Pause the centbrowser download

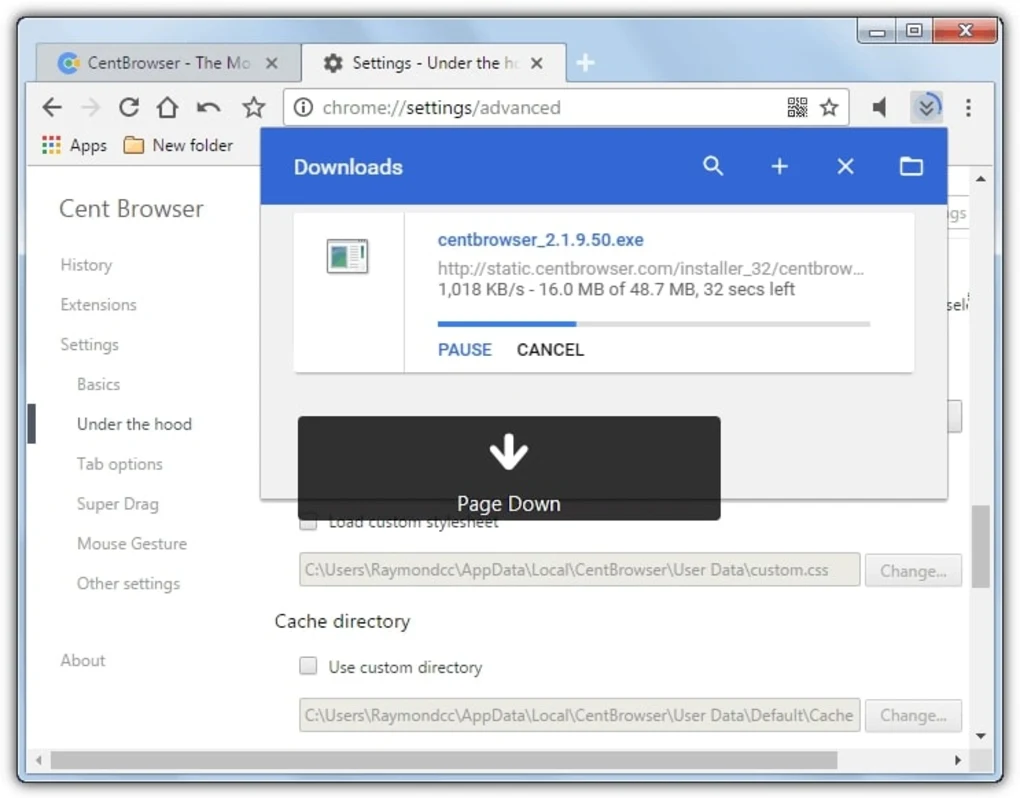[464, 350]
